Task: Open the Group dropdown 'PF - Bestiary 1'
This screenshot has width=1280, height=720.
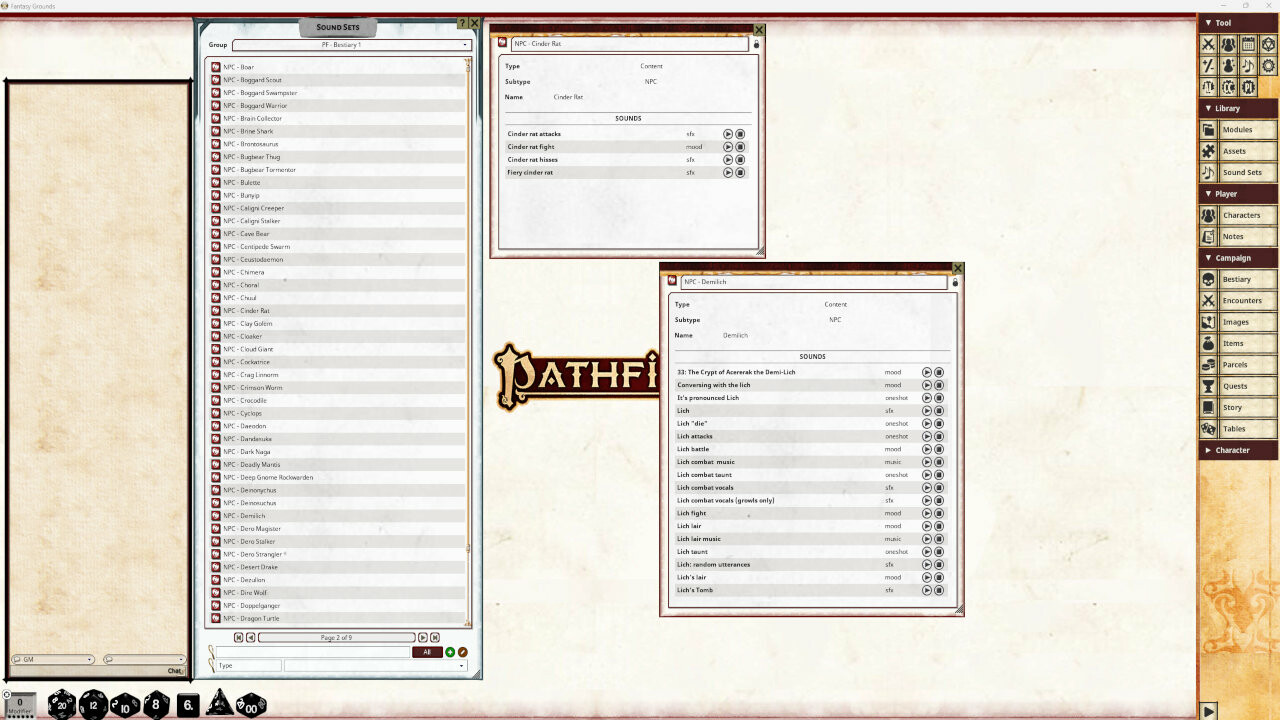Action: point(351,45)
